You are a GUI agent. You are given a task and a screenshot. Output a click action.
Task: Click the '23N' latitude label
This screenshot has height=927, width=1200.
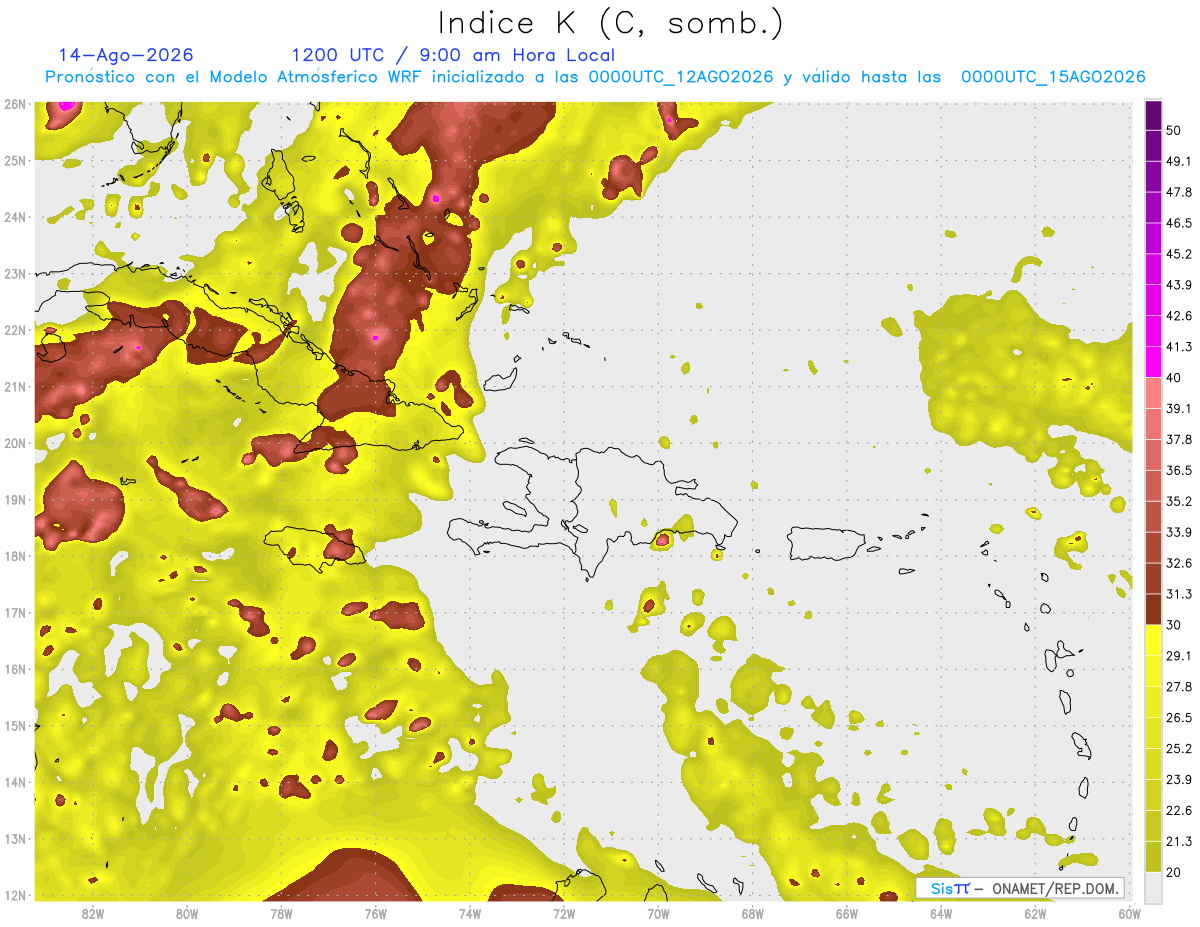coord(14,273)
